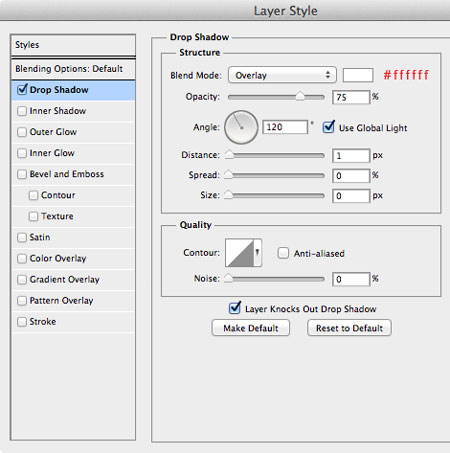Click the Contour curve thumbnail
Screen dimensions: 450x453
[239, 253]
